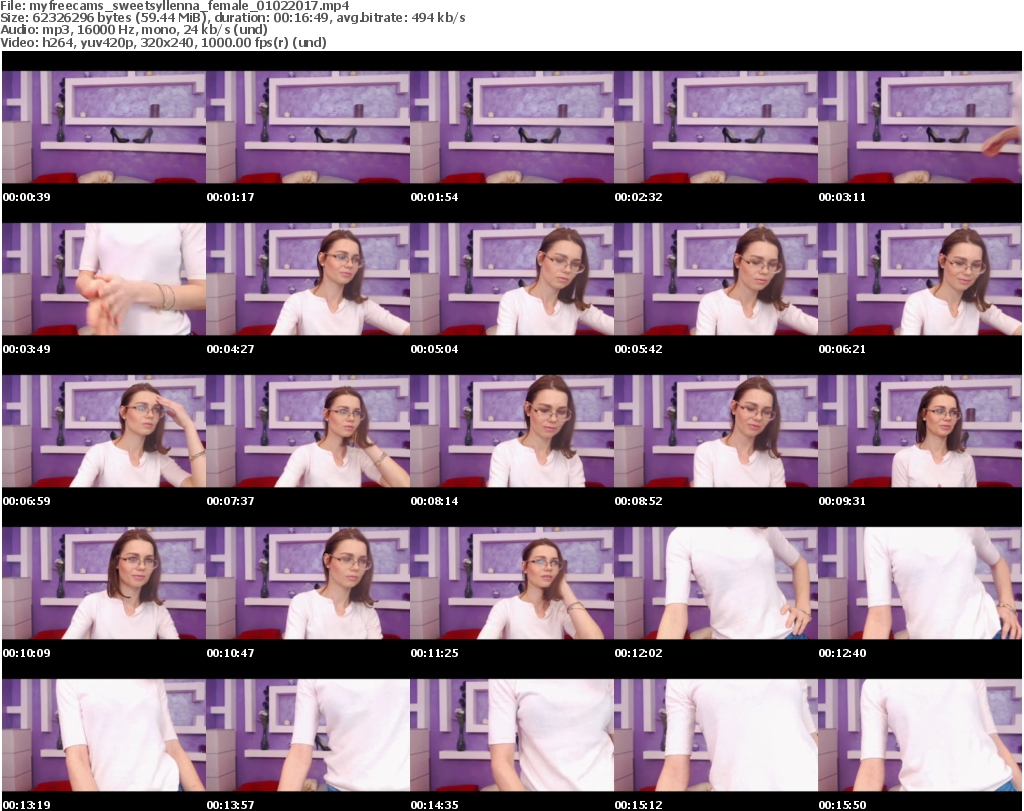Click the 00:15:50 timestamp label

pyautogui.click(x=842, y=805)
